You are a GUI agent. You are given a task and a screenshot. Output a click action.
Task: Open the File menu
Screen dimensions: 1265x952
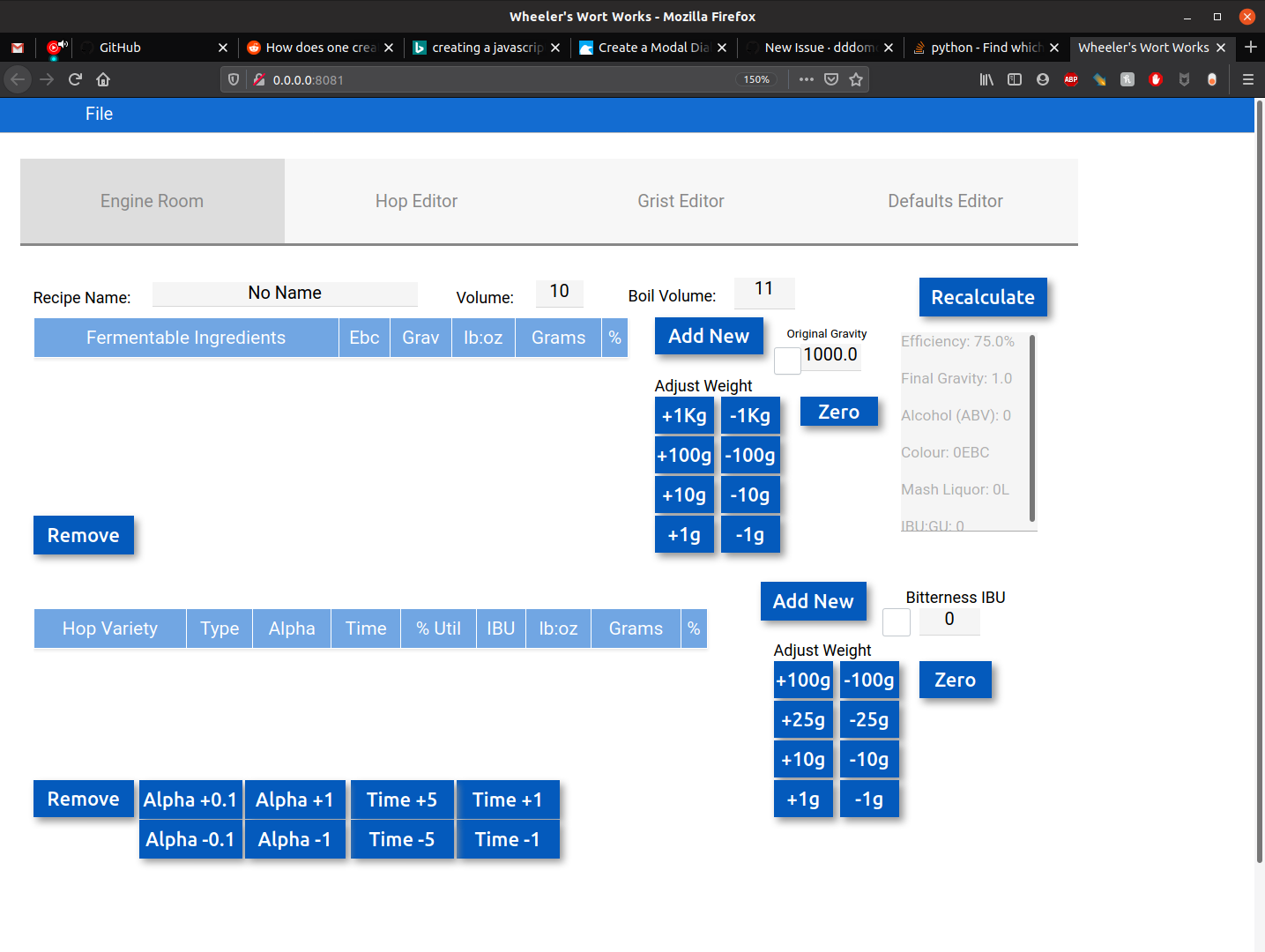[99, 114]
